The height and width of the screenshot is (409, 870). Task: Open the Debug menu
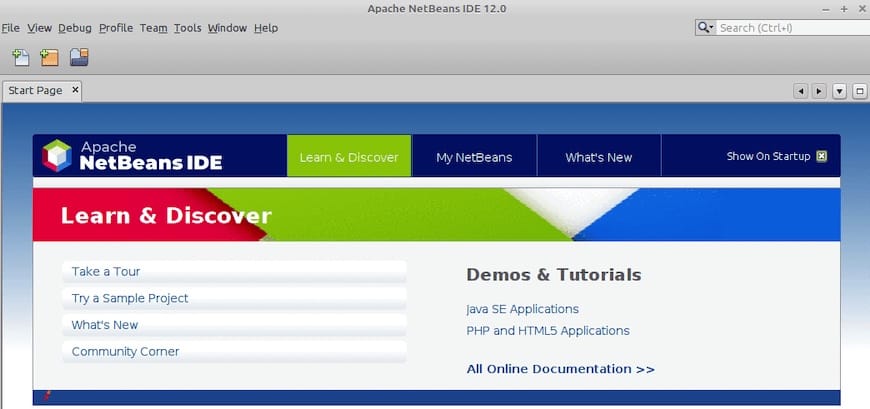pyautogui.click(x=75, y=28)
